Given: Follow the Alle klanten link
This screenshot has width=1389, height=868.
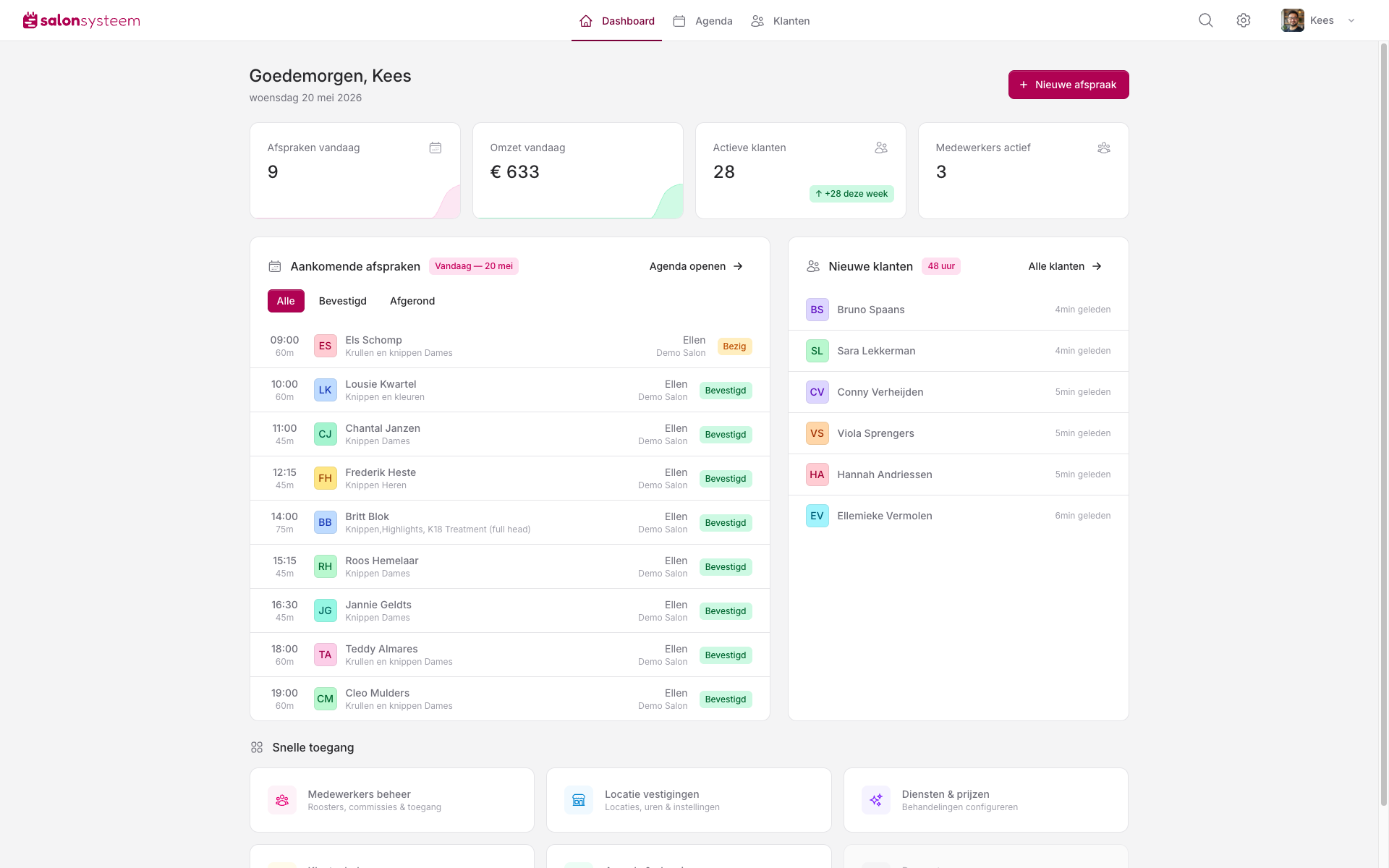Looking at the screenshot, I should click(x=1066, y=266).
